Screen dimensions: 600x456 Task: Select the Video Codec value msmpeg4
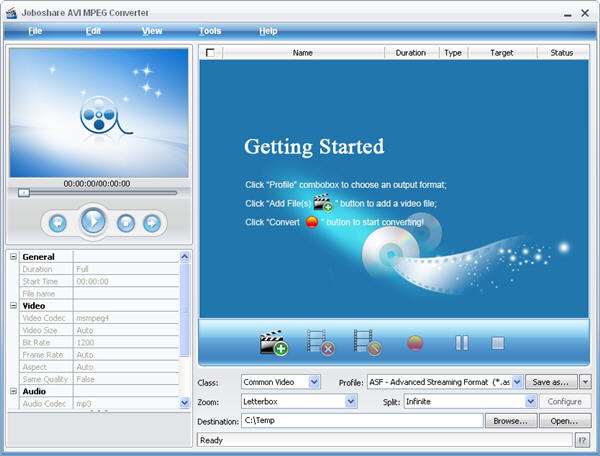(93, 318)
